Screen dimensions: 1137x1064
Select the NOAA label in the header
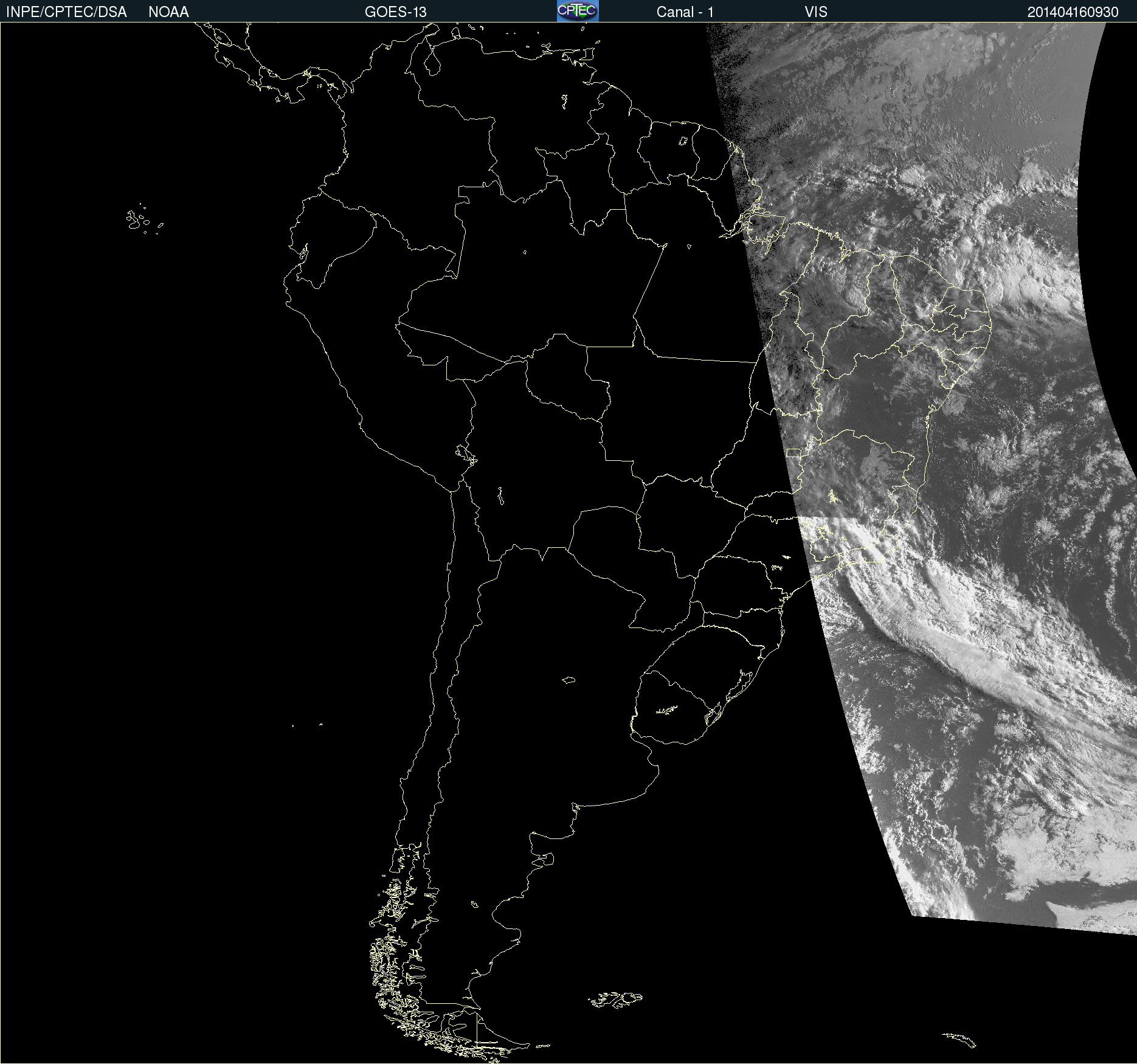click(168, 12)
